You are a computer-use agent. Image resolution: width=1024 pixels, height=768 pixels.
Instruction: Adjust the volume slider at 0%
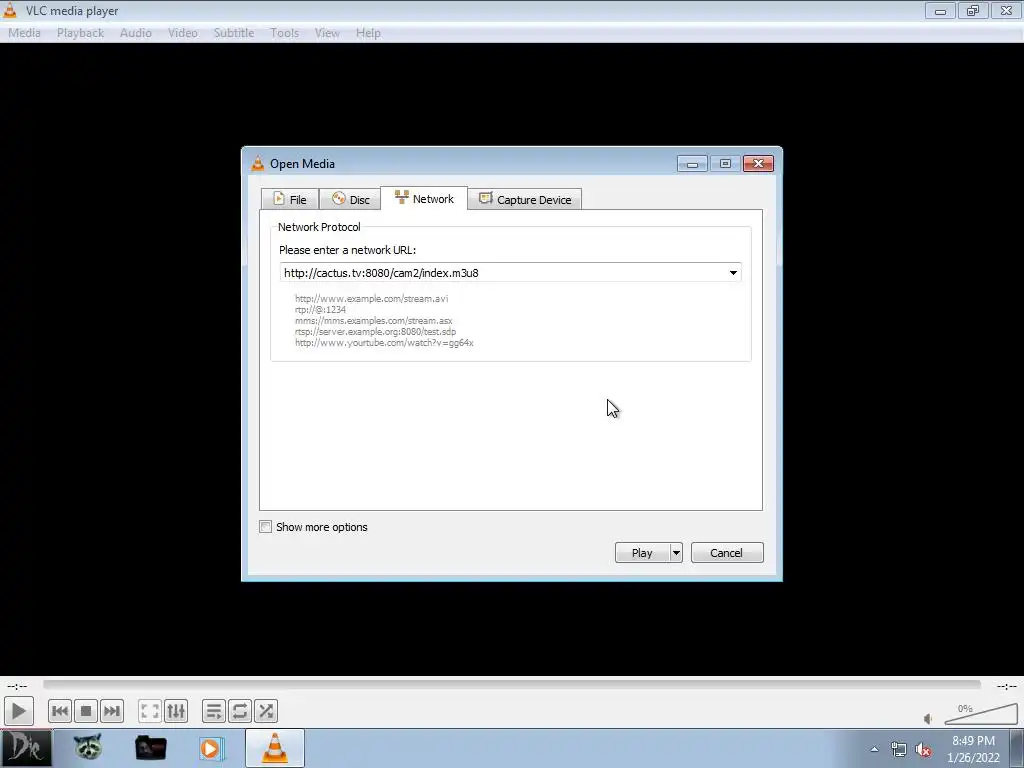(981, 714)
